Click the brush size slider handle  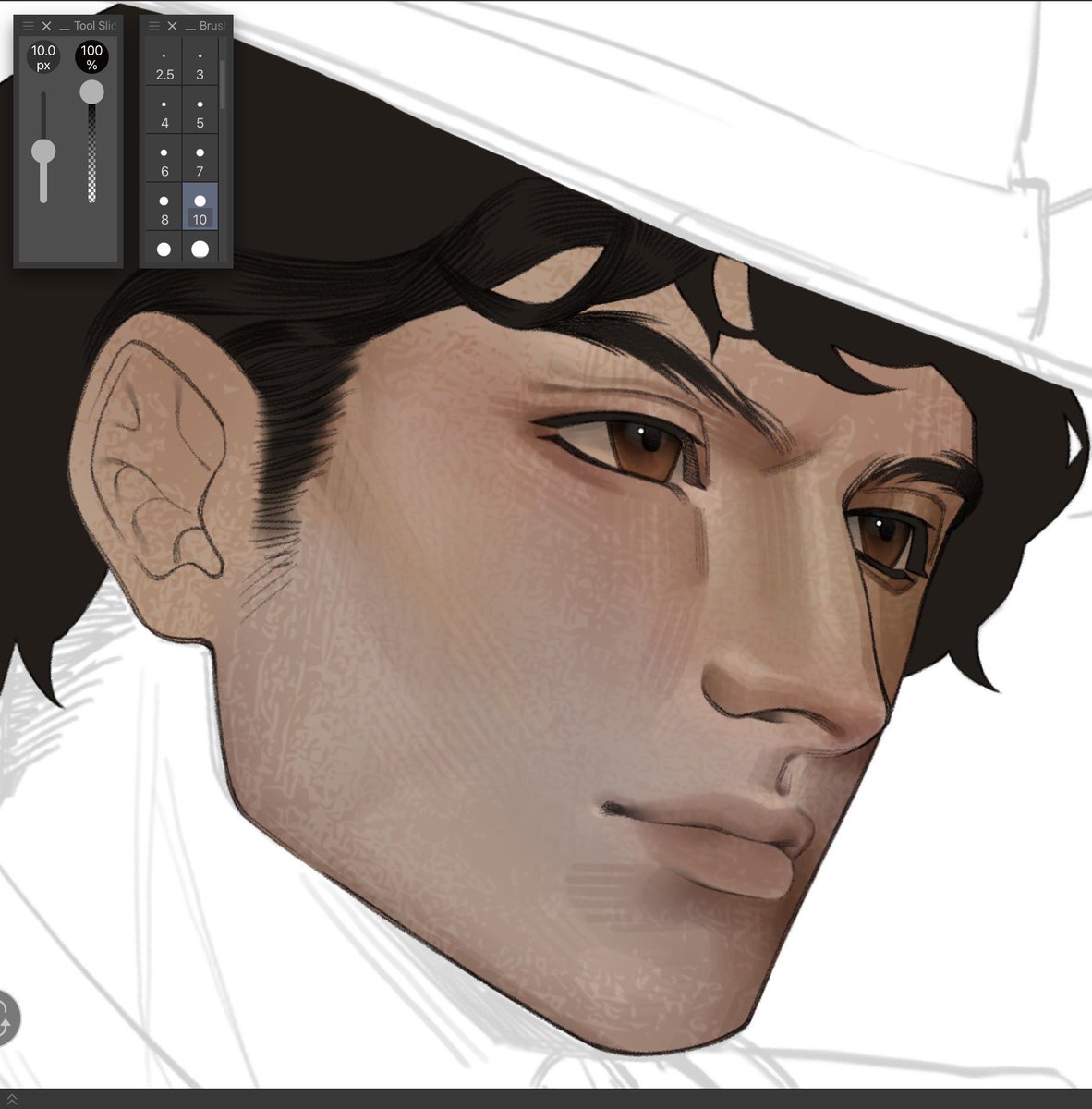(x=42, y=151)
